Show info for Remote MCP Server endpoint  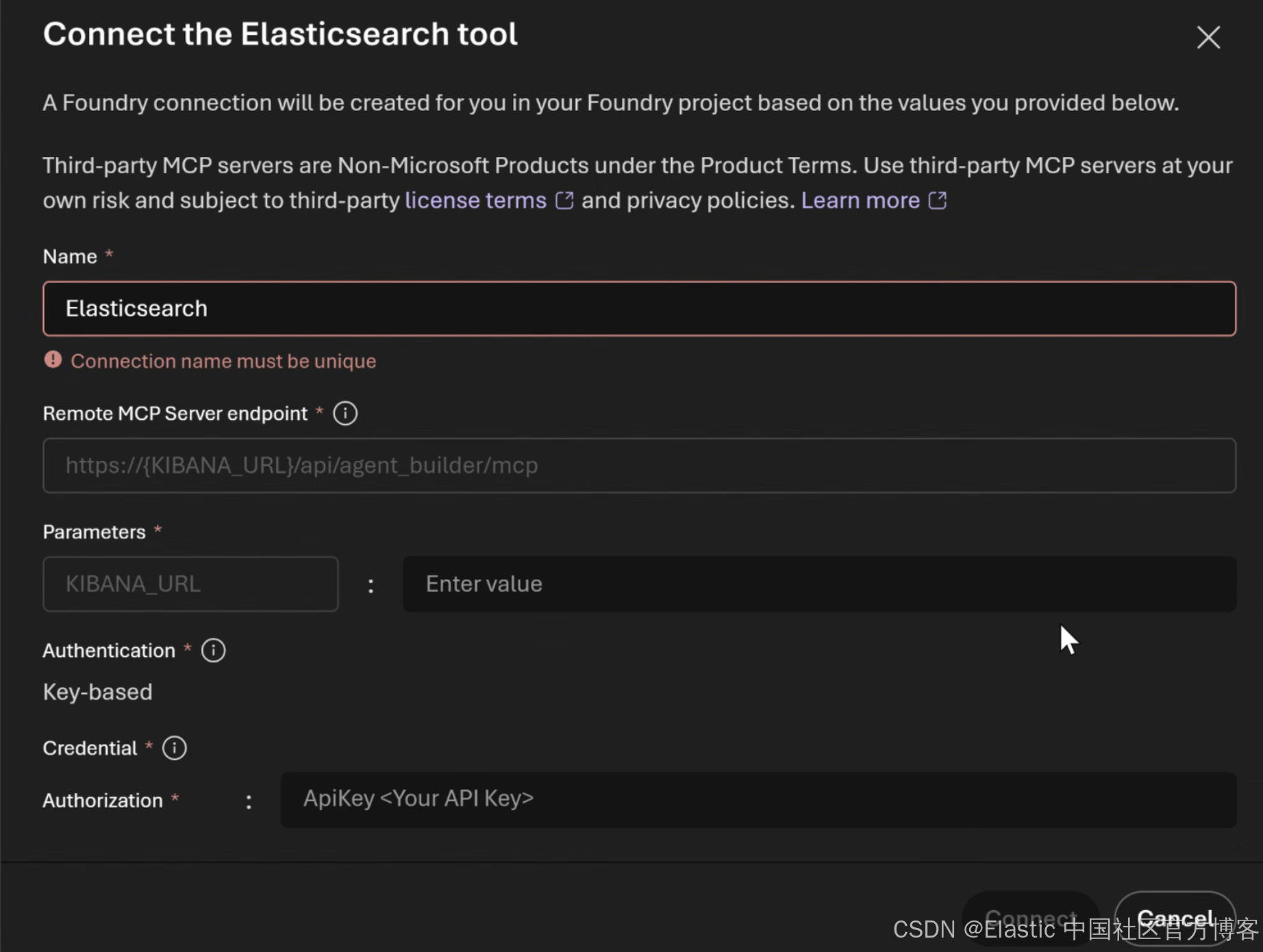(x=345, y=414)
